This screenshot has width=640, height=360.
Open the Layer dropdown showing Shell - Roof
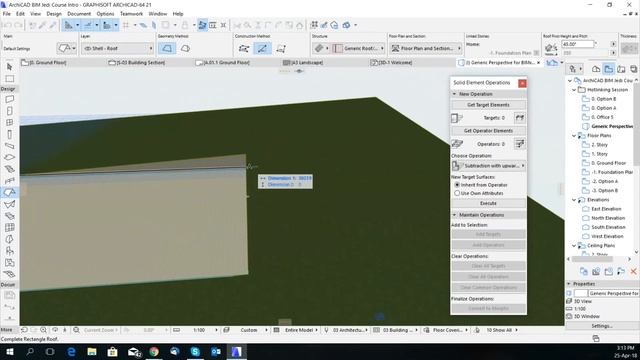(x=117, y=48)
